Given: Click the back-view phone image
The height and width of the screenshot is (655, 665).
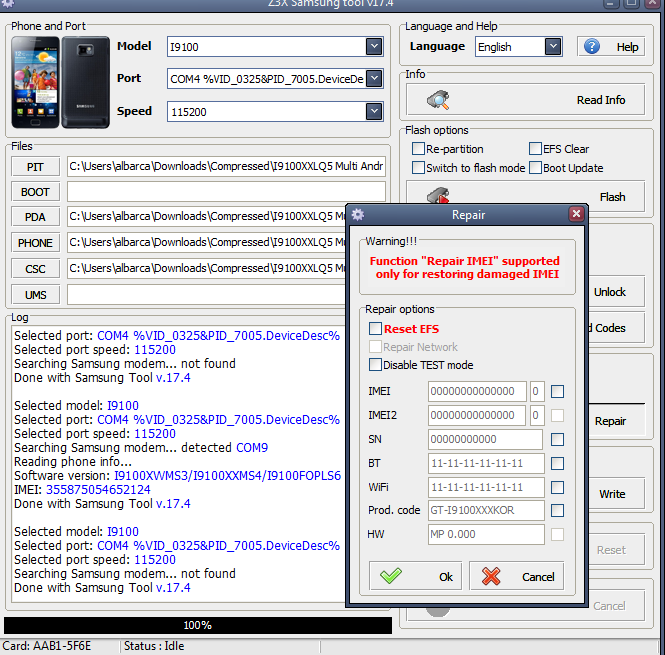Looking at the screenshot, I should (86, 82).
